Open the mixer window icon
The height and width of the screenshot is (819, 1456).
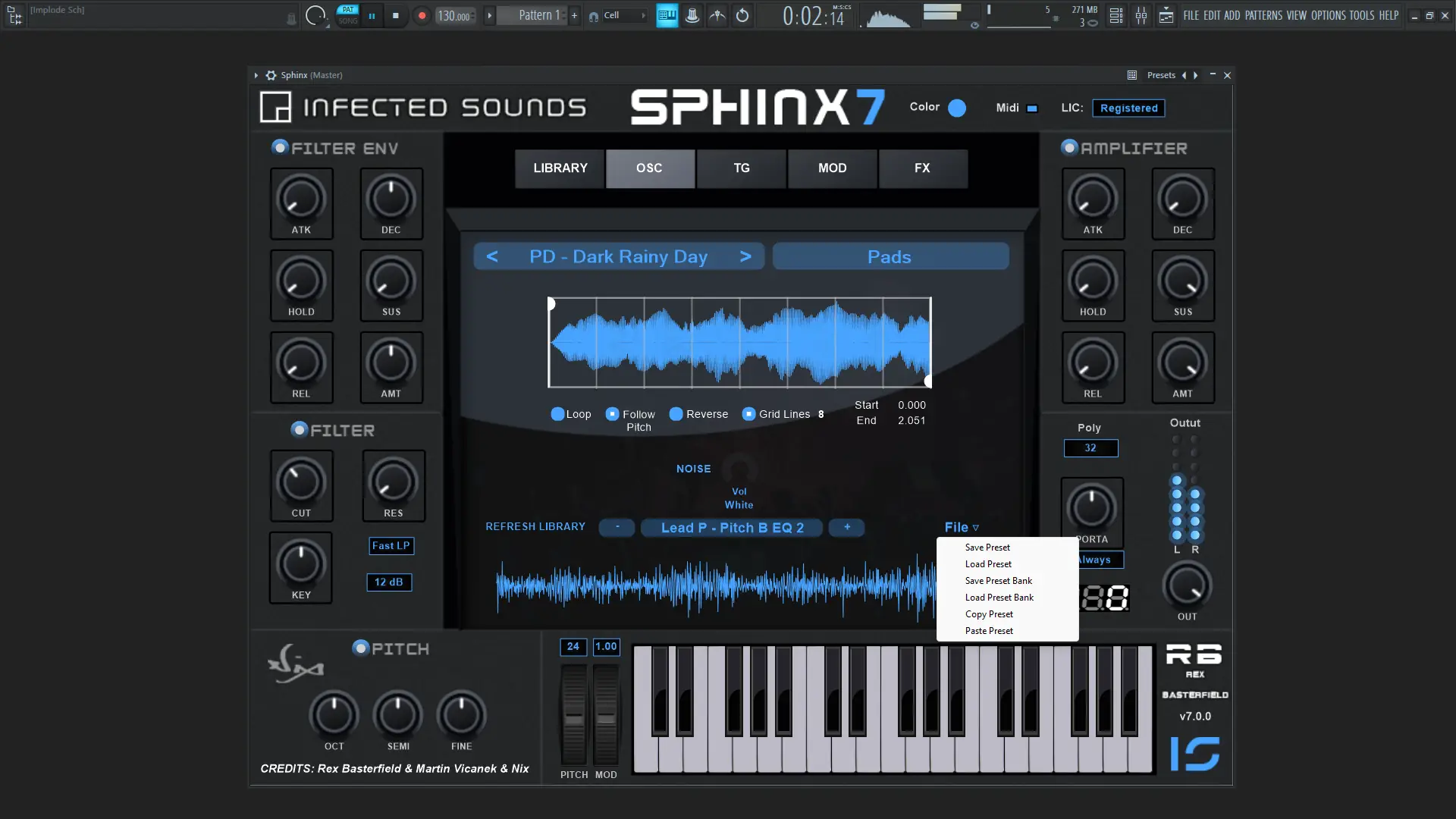(x=1141, y=15)
